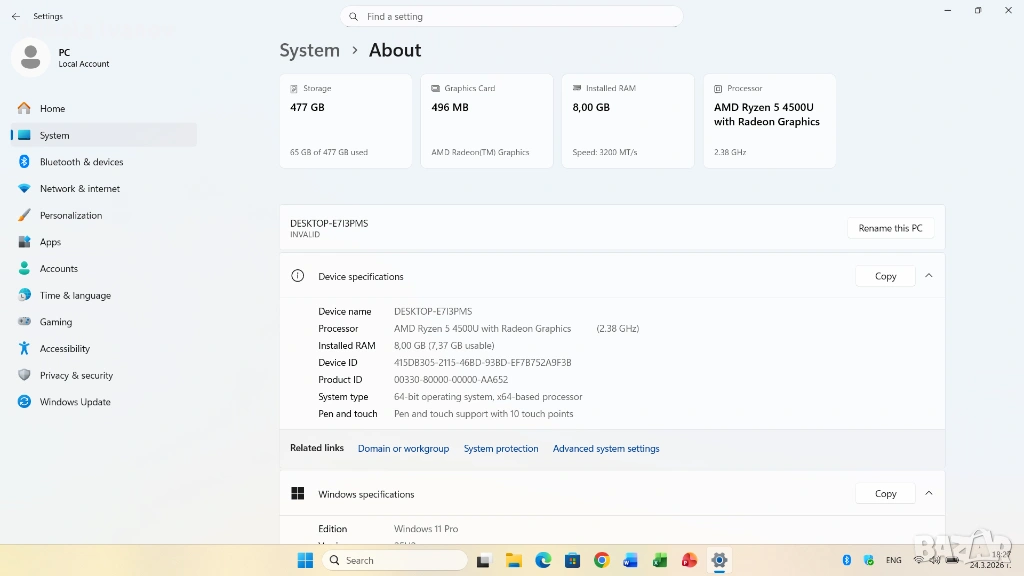1024x576 pixels.
Task: Open the Storage info card
Action: (x=345, y=120)
